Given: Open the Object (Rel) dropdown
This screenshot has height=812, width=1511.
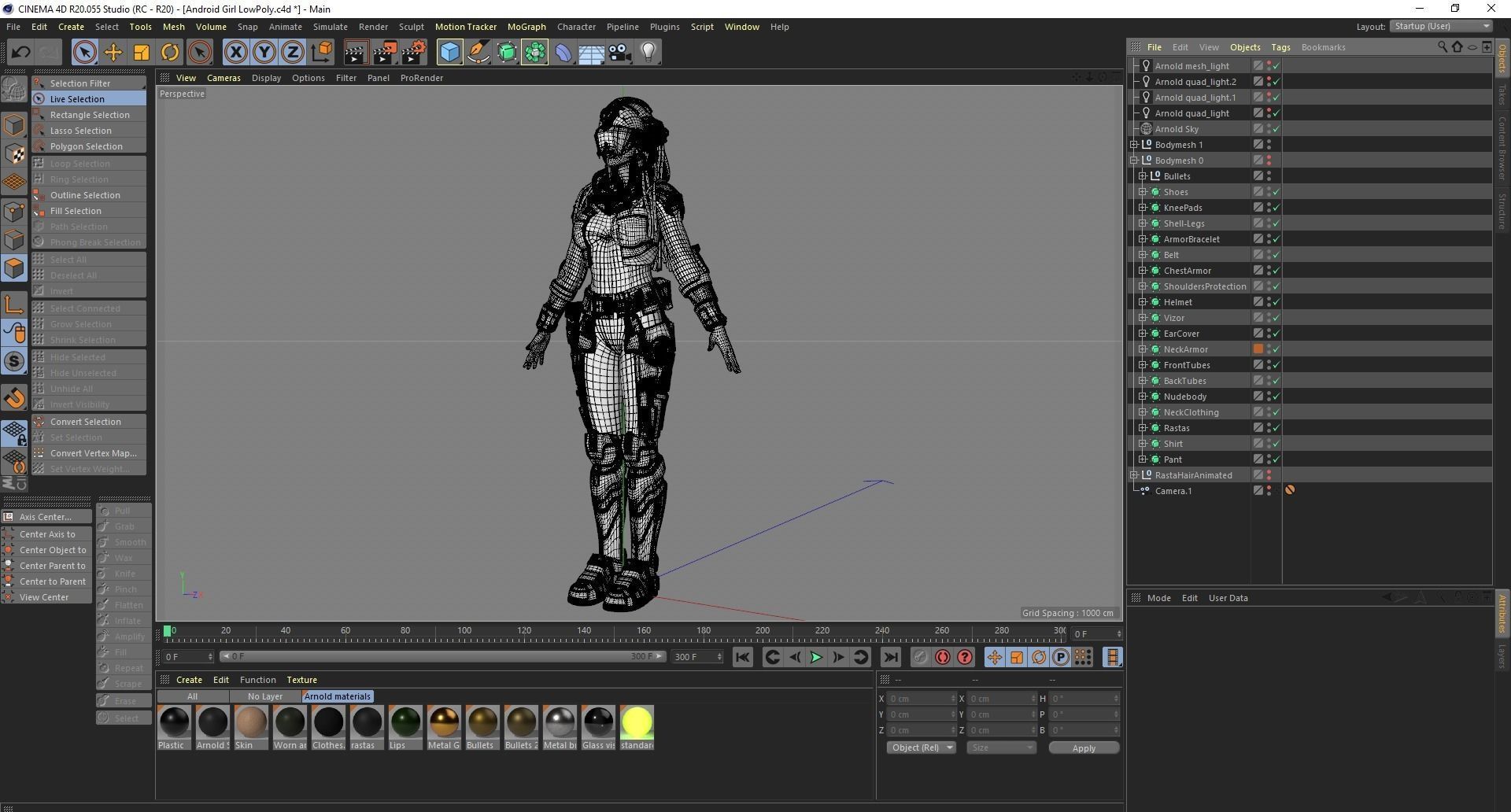Looking at the screenshot, I should [x=921, y=747].
